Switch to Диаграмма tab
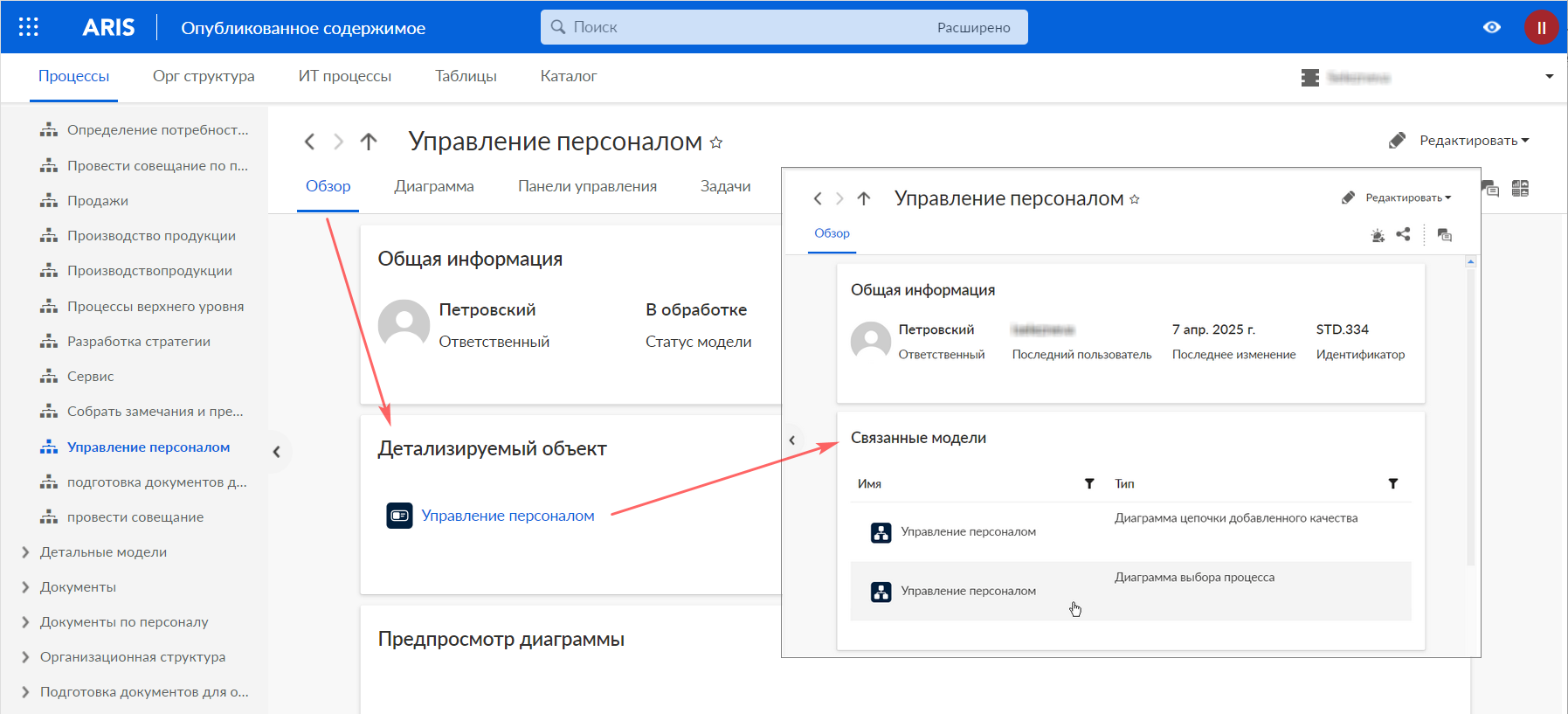 434,186
